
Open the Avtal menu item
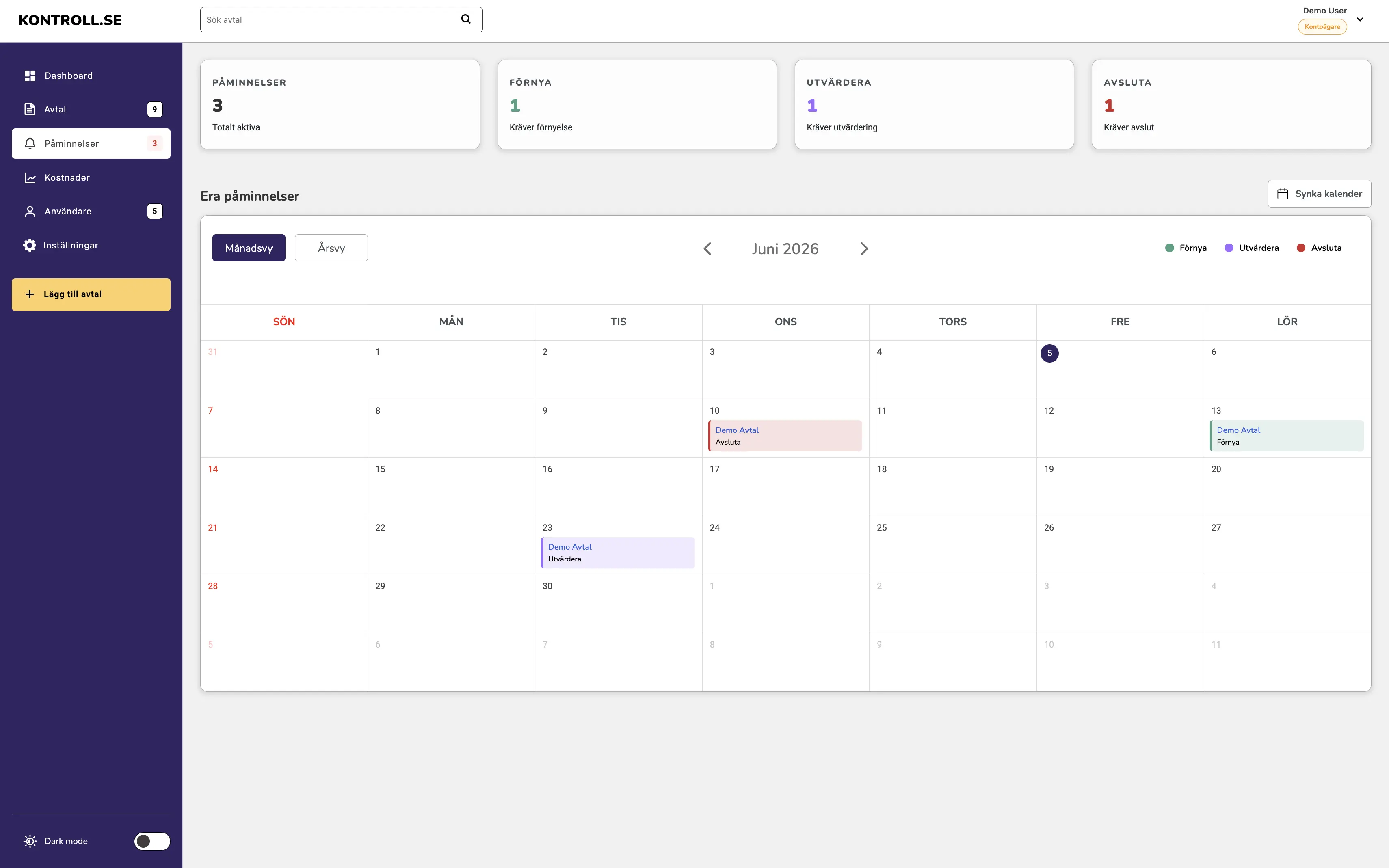(x=91, y=109)
